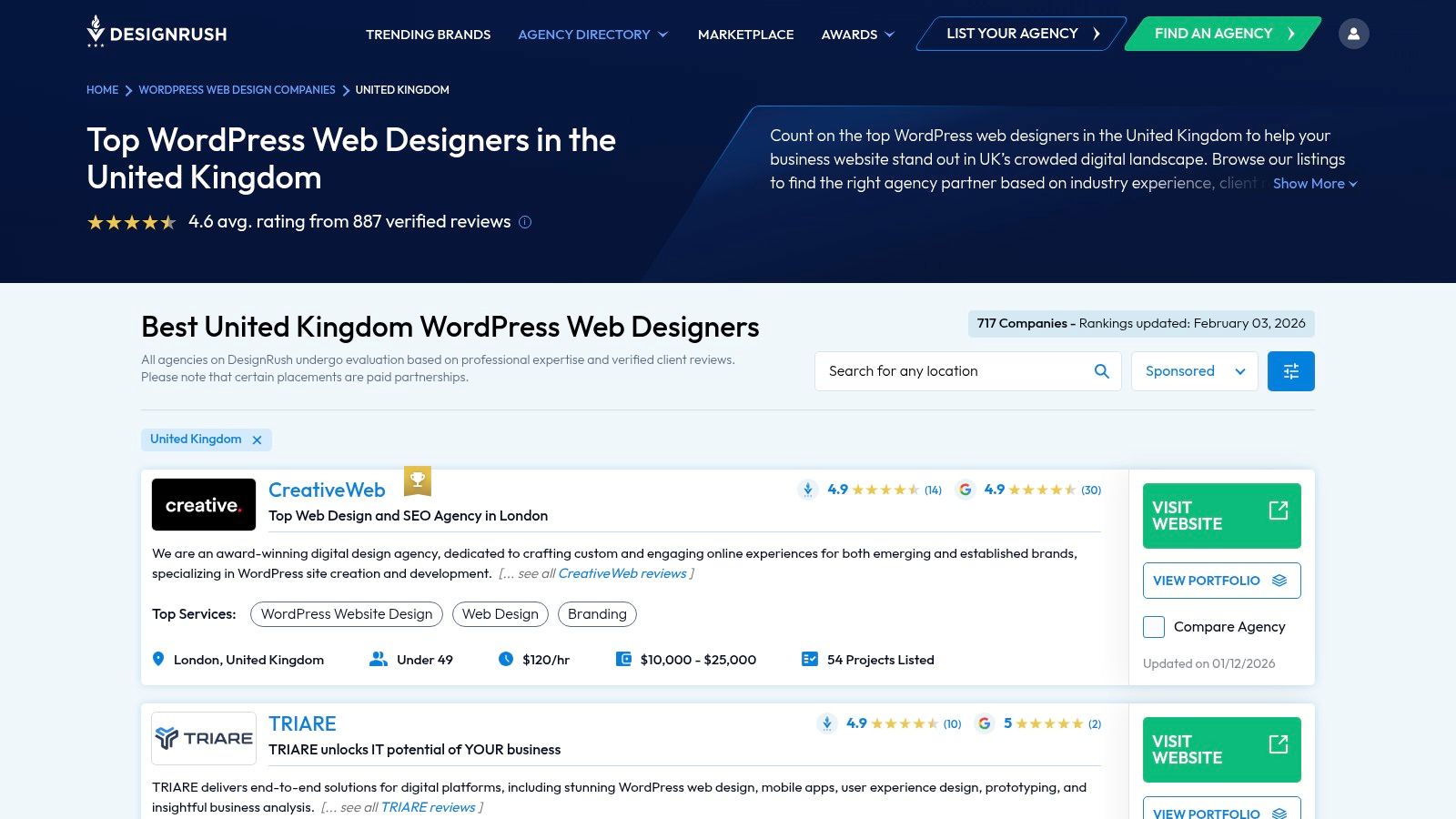Open the WordPress Web Design Companies breadcrumb link

pos(238,90)
